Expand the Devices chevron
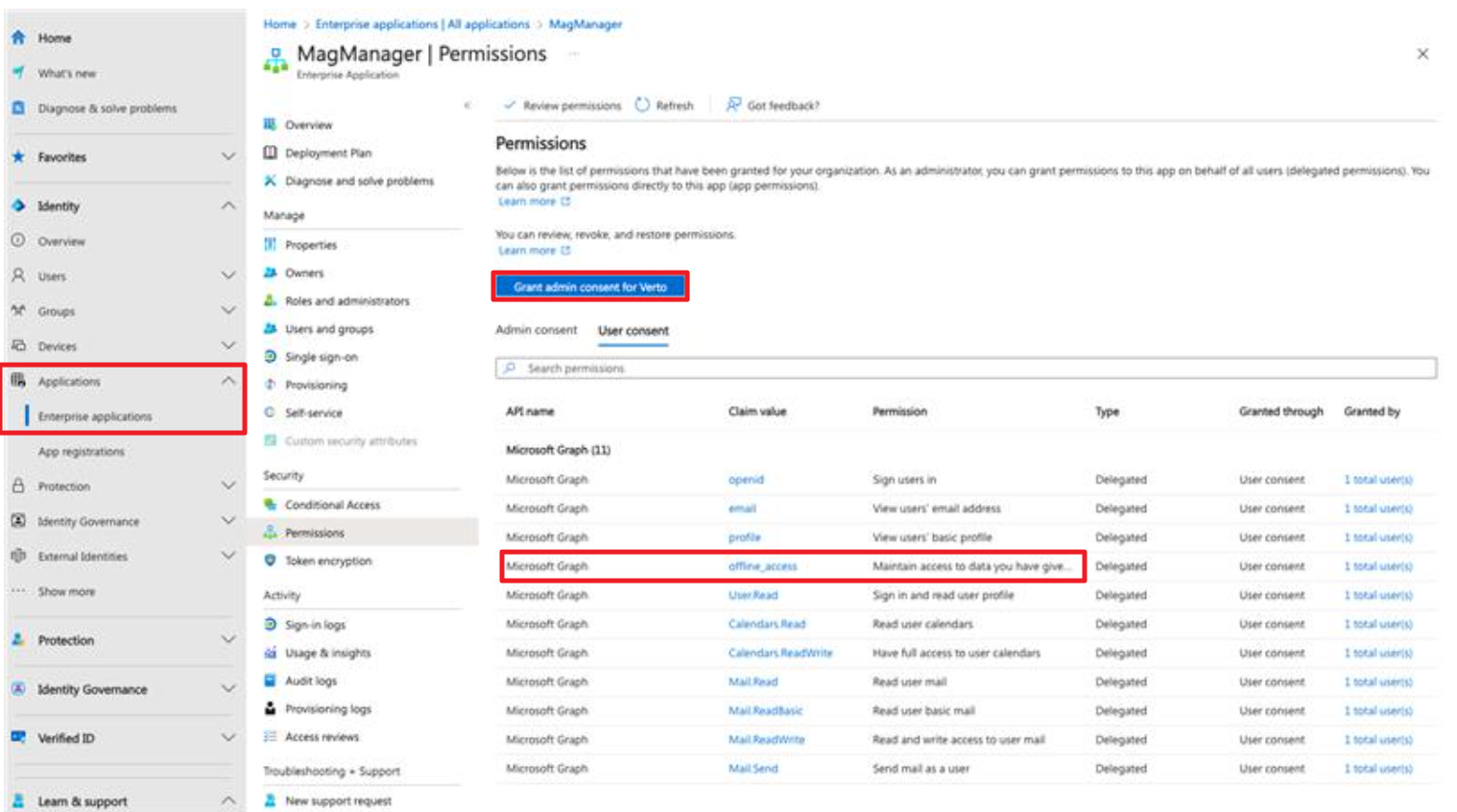1457x812 pixels. pyautogui.click(x=228, y=346)
